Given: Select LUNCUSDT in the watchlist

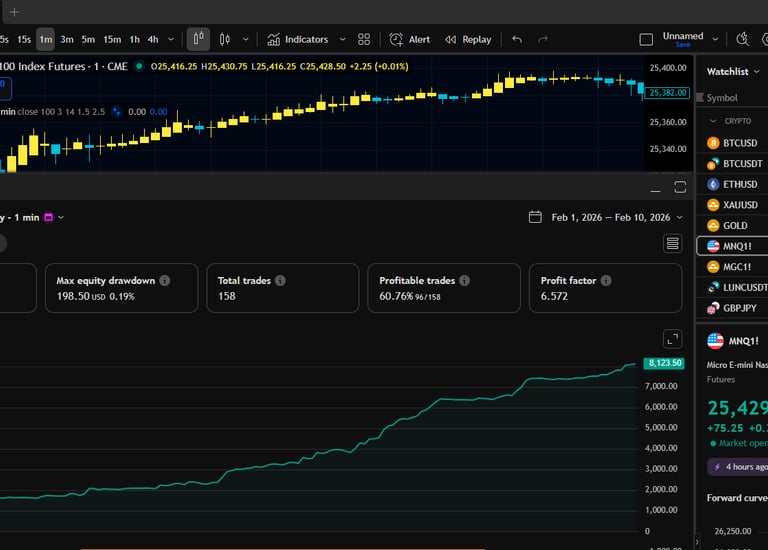Looking at the screenshot, I should coord(732,287).
